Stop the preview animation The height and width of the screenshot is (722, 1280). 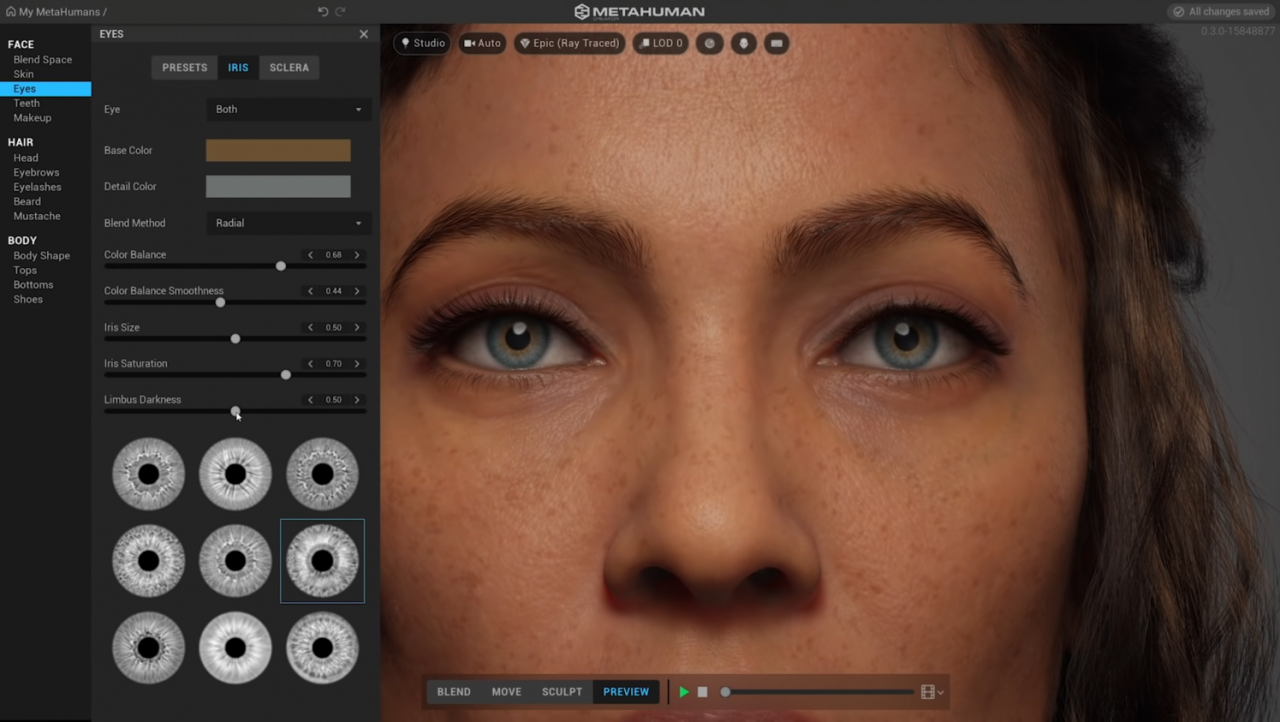(x=703, y=692)
